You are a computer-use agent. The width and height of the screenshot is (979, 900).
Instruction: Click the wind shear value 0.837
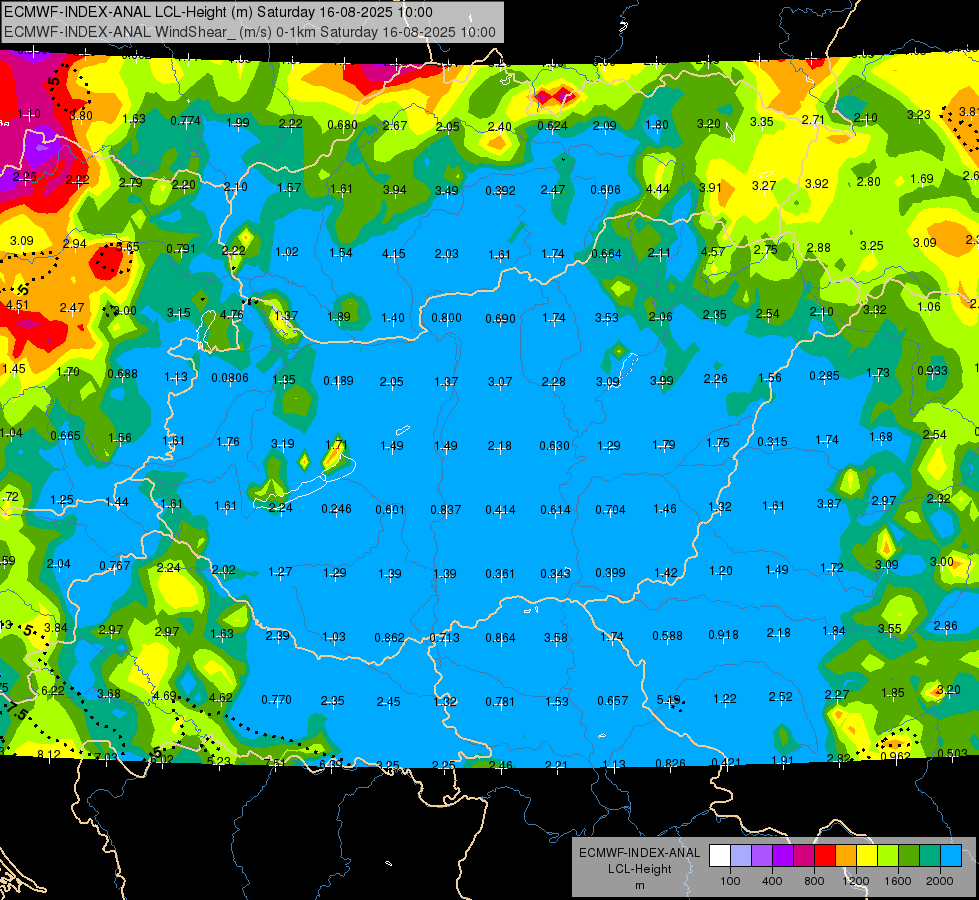point(446,510)
